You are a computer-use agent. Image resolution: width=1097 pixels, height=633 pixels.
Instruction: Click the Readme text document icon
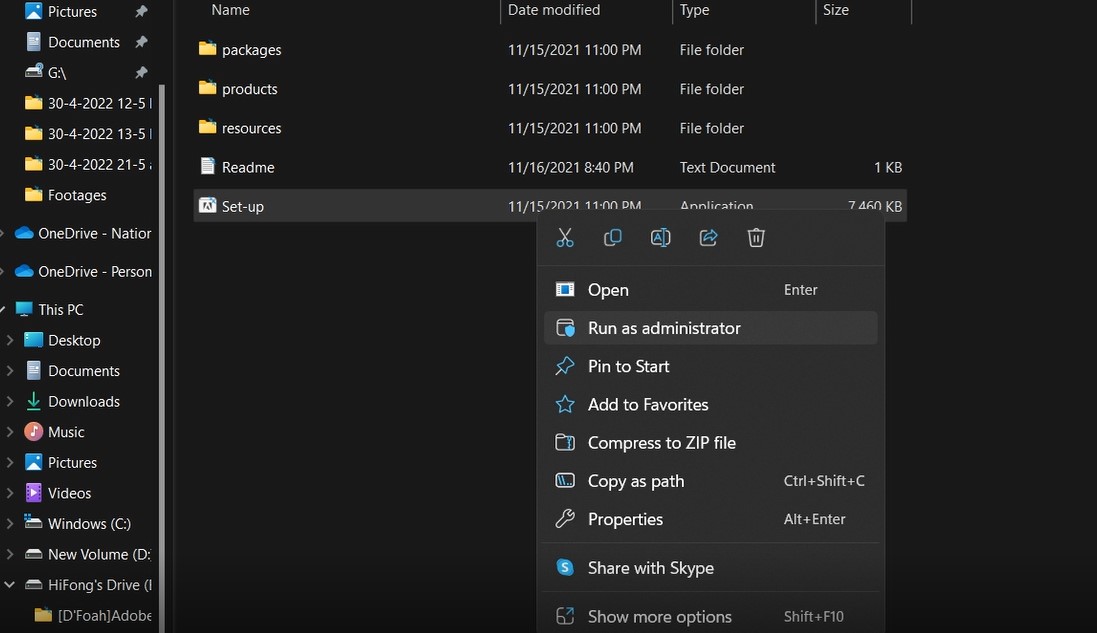tap(208, 167)
